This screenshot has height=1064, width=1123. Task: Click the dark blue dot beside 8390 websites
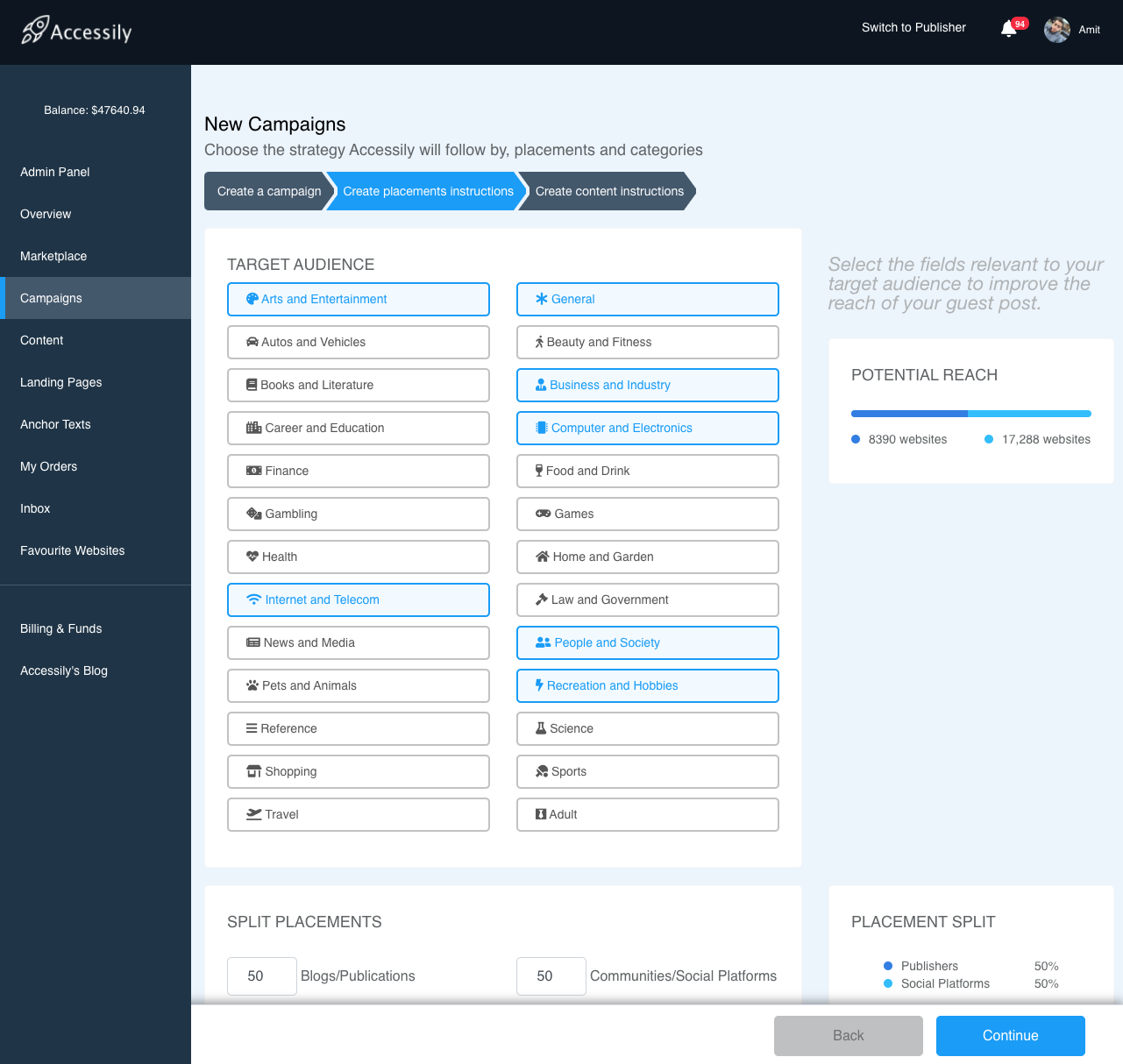856,439
